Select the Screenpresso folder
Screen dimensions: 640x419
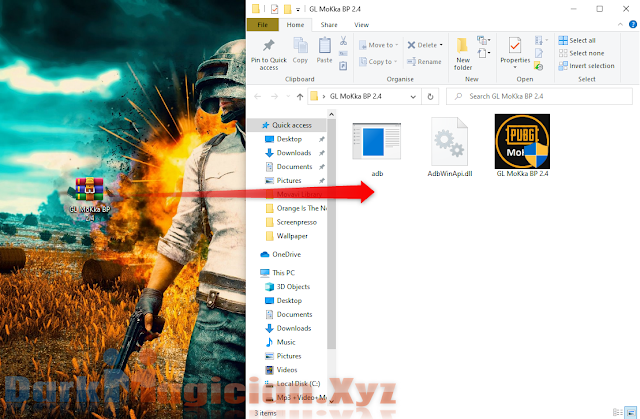pos(291,222)
